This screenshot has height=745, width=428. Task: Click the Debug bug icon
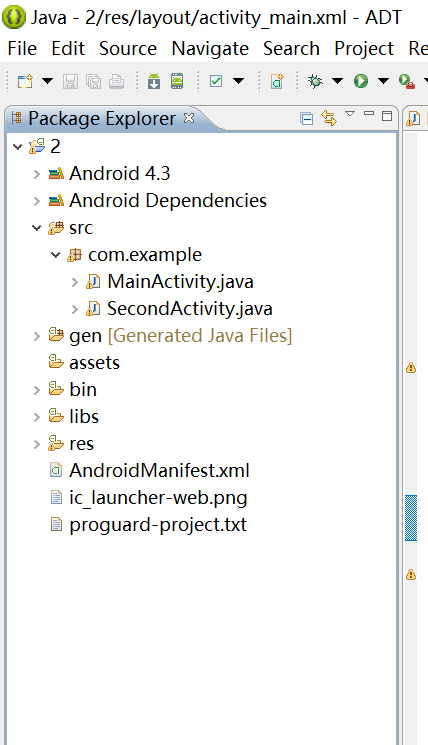(x=315, y=81)
